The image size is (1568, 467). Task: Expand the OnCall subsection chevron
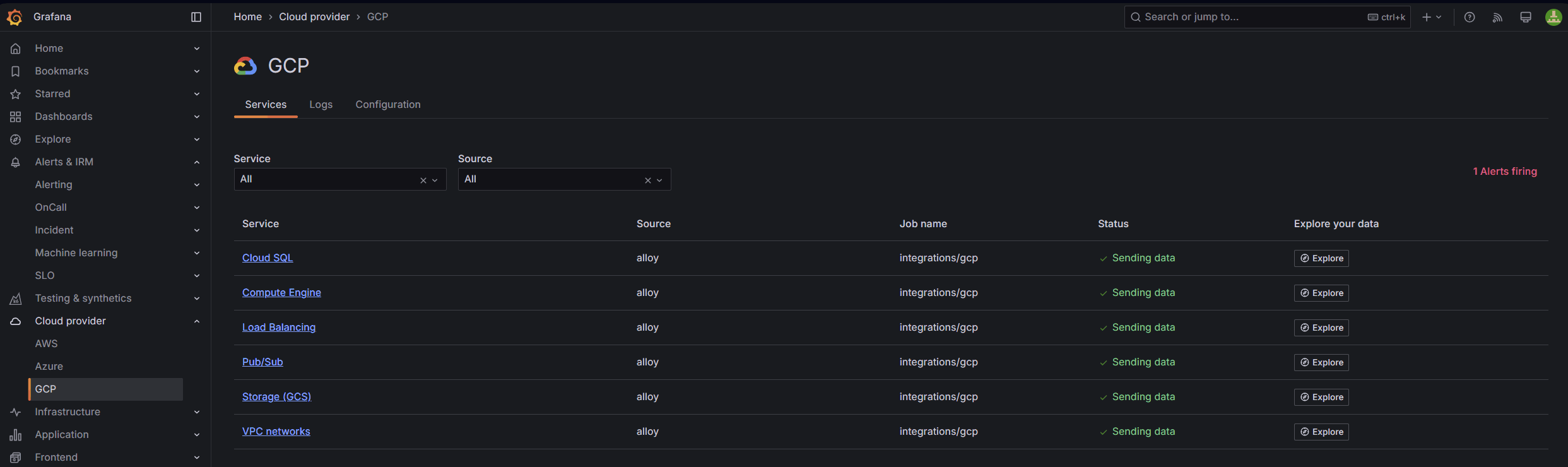(197, 208)
